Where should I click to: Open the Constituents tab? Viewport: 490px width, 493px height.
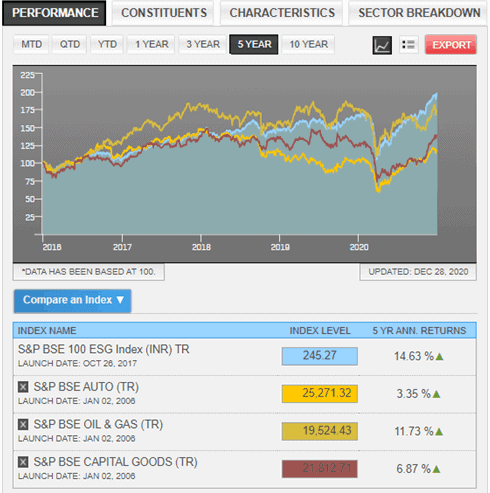pos(163,13)
